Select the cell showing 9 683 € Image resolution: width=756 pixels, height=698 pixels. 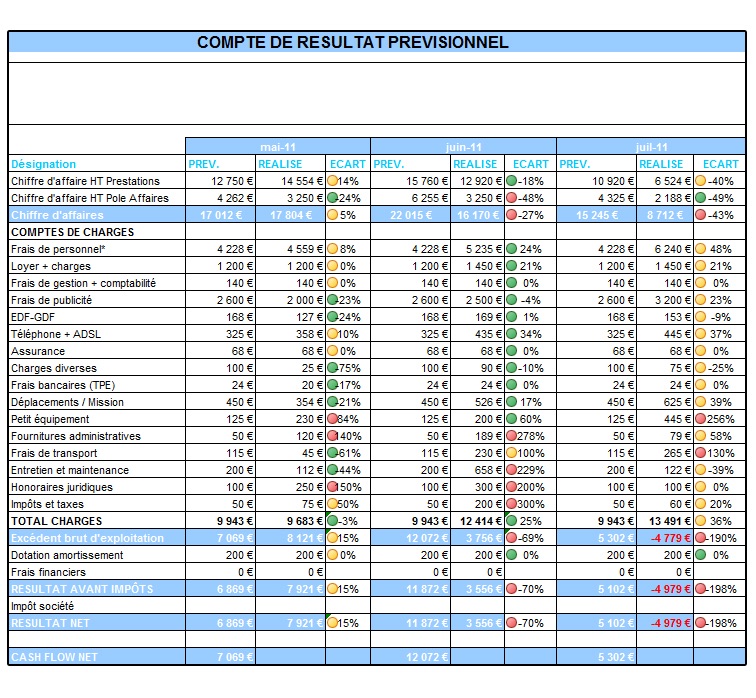(290, 521)
